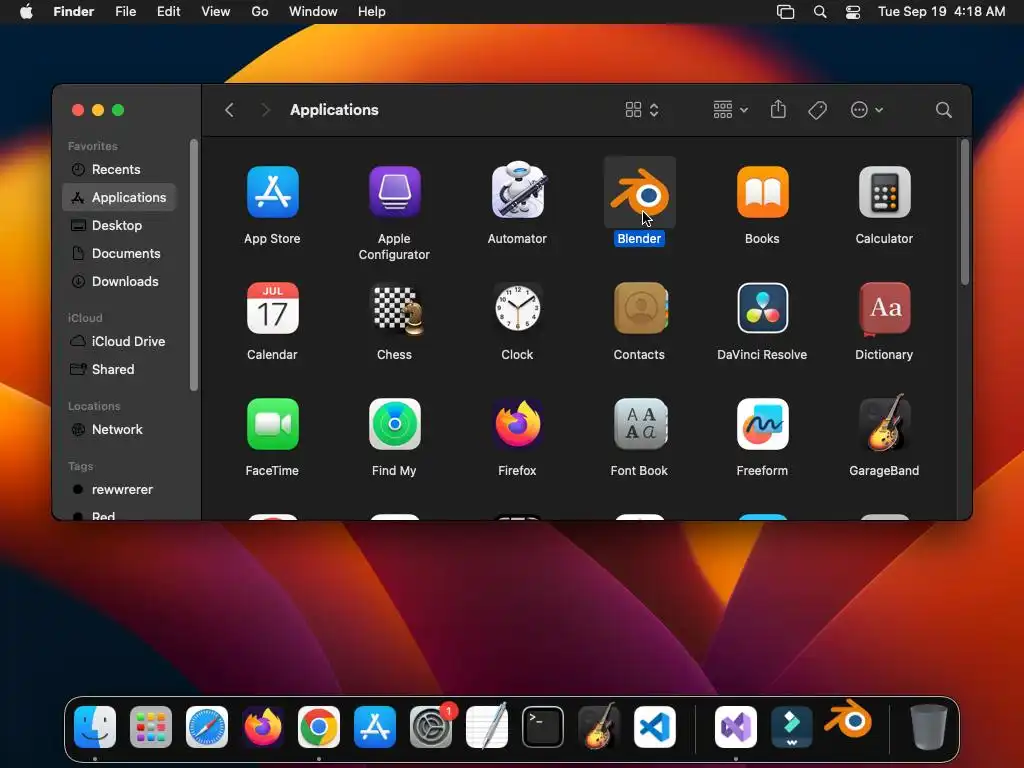Image resolution: width=1024 pixels, height=768 pixels.
Task: Open the Trash in the Dock
Action: tap(929, 727)
